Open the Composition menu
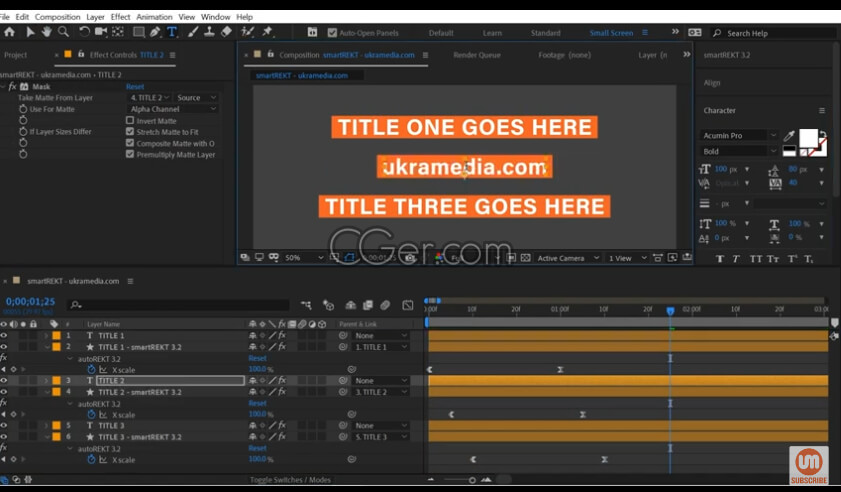 coord(57,17)
